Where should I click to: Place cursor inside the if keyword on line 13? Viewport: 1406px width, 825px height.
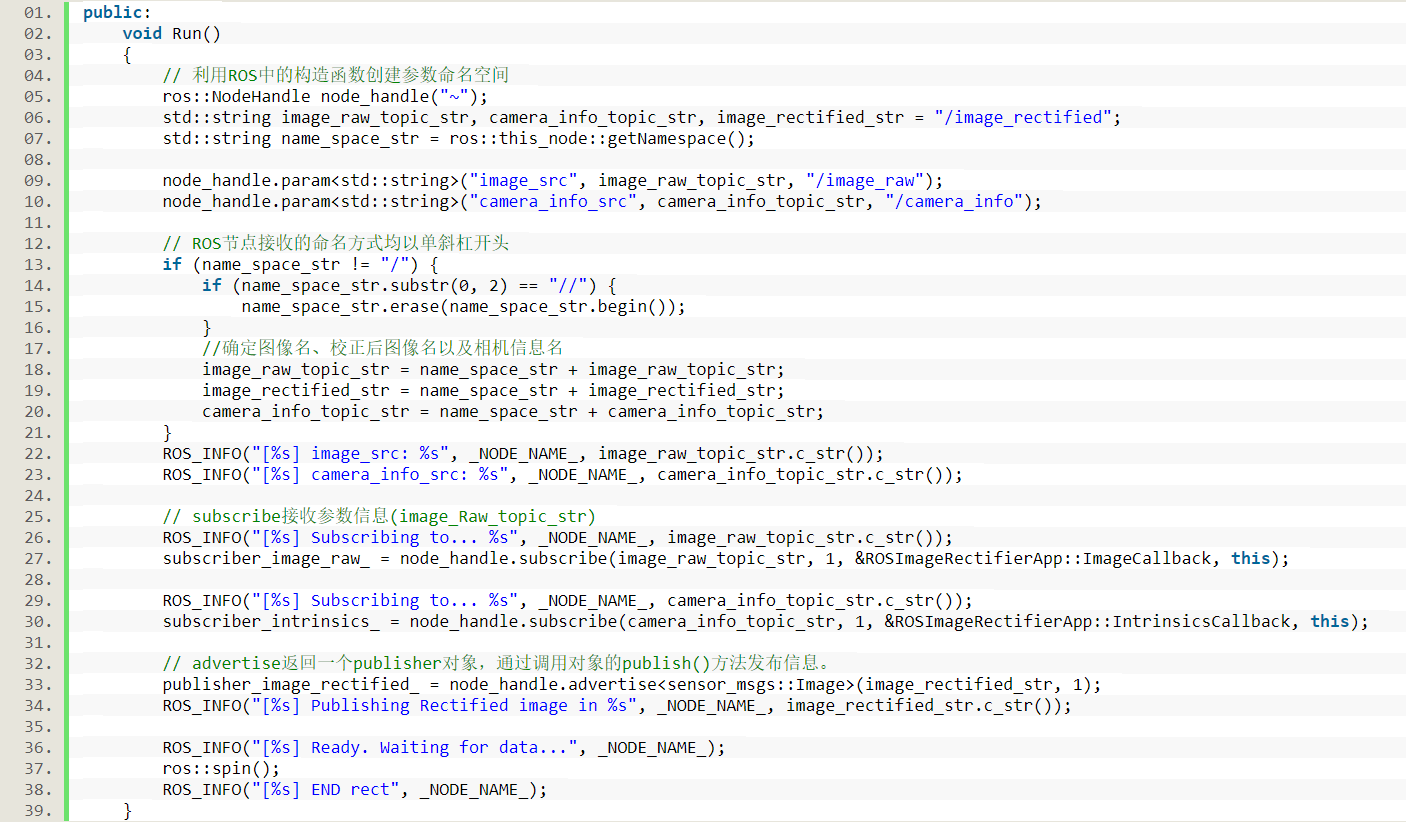[171, 264]
